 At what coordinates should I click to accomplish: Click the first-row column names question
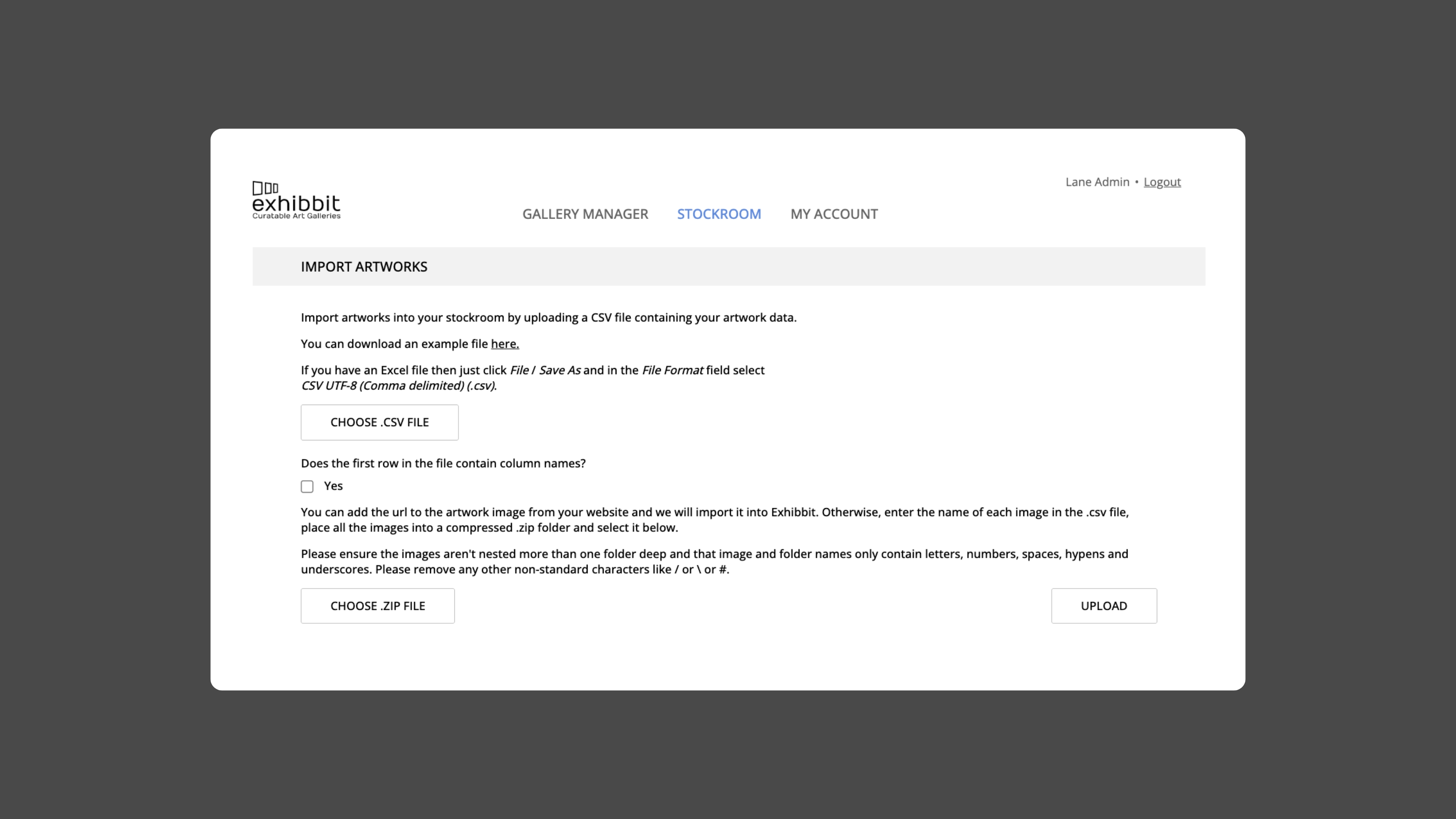pyautogui.click(x=443, y=463)
